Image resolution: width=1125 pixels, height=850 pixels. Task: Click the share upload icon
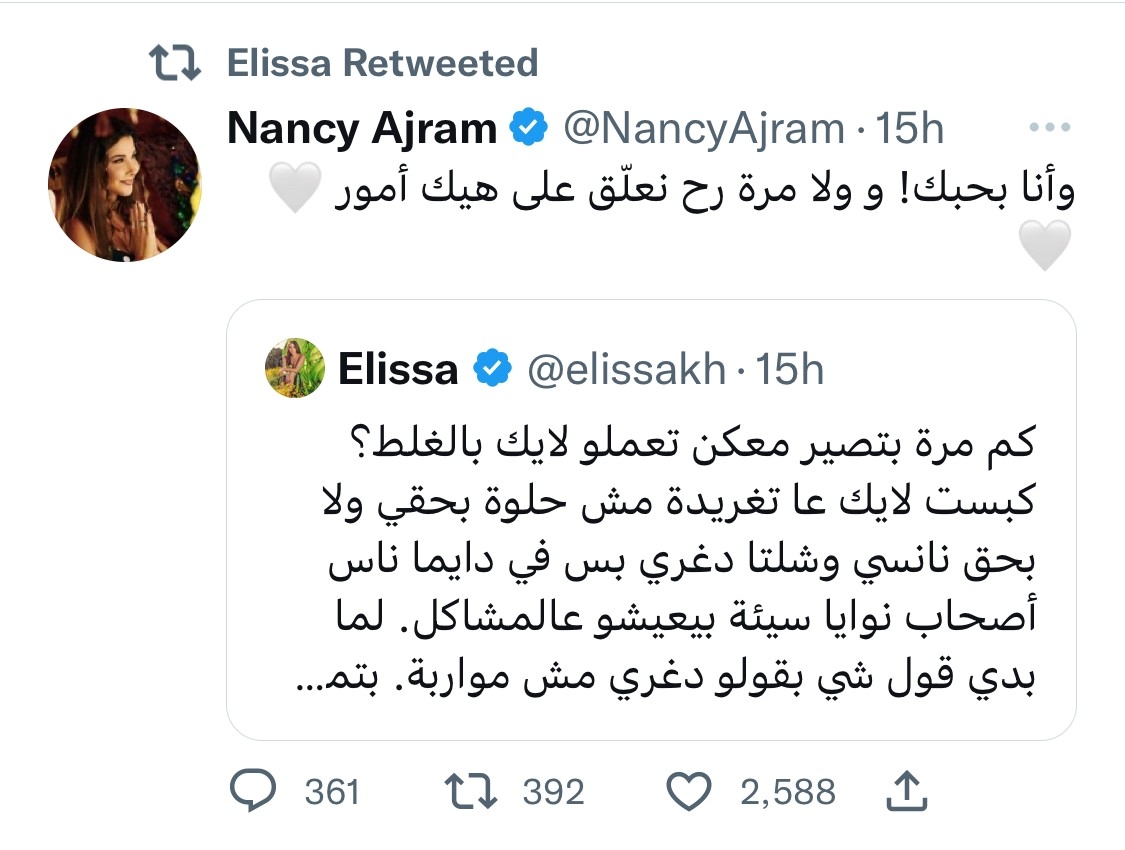click(x=908, y=790)
